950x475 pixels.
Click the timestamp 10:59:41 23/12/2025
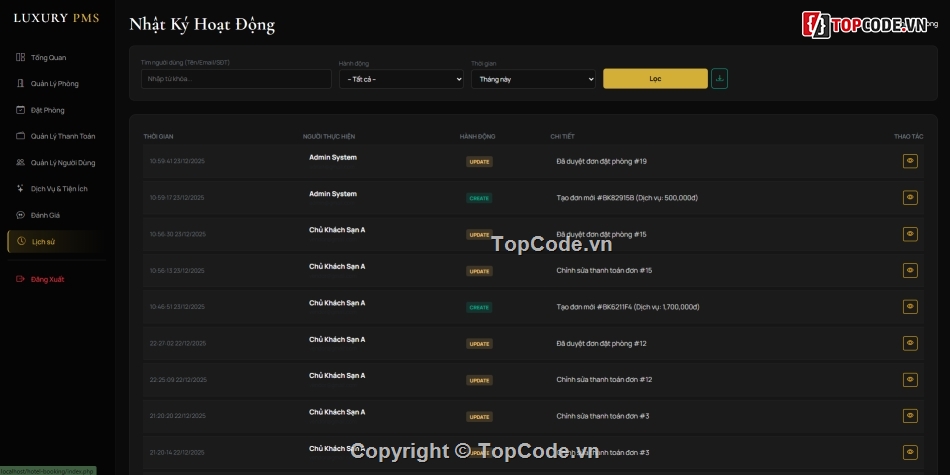(177, 161)
